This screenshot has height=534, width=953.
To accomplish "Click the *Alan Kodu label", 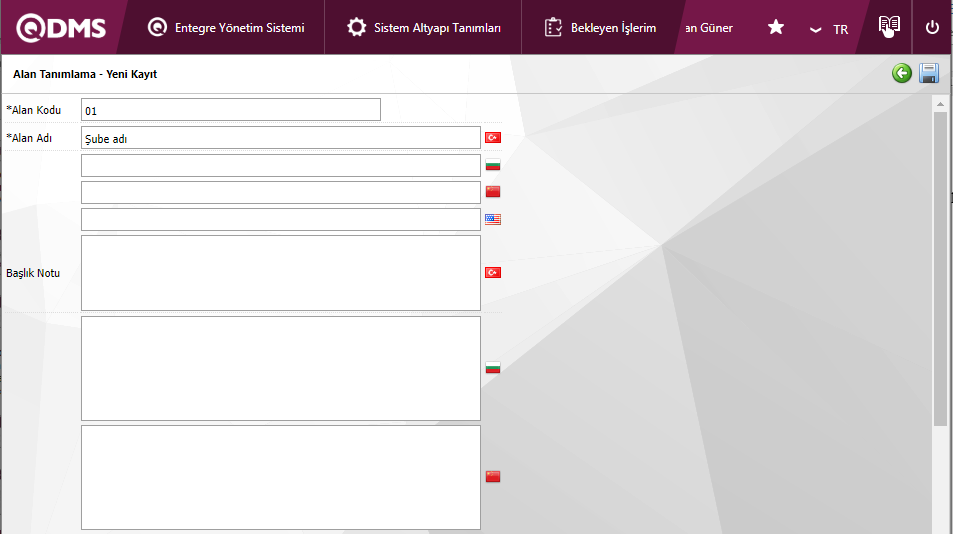I will click(33, 110).
